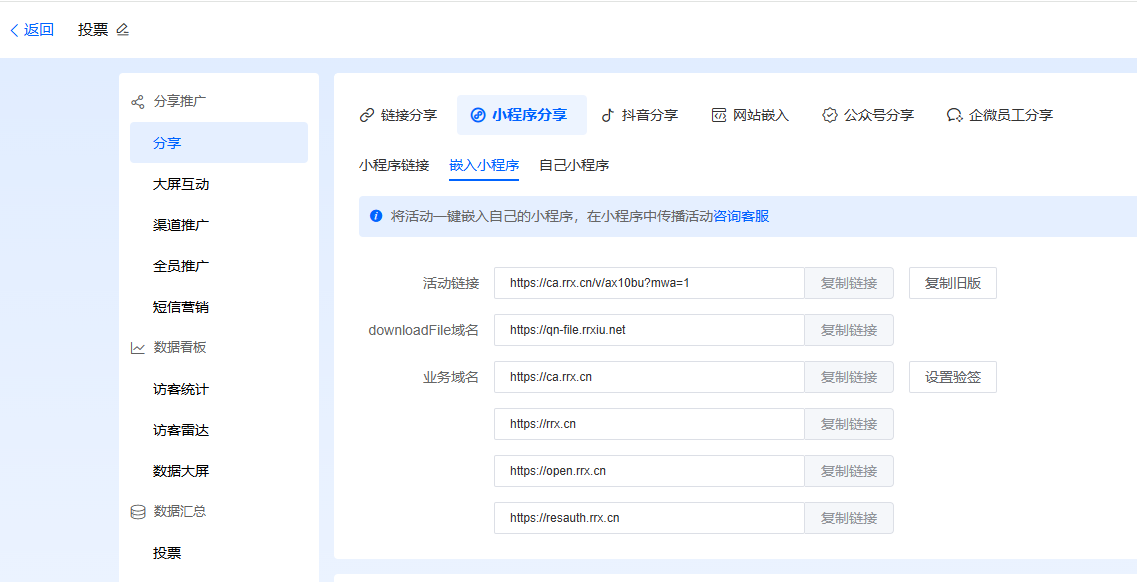Select the 小程序分享 tab

coord(520,115)
